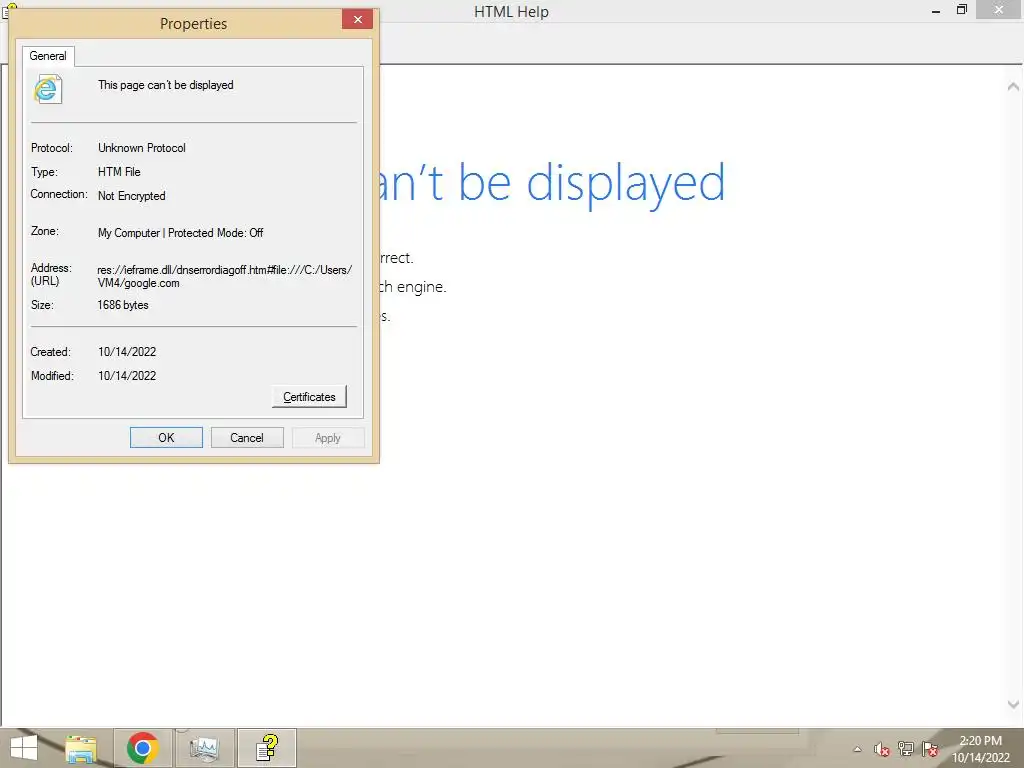Show hidden system tray icons
1024x768 pixels.
tap(857, 749)
